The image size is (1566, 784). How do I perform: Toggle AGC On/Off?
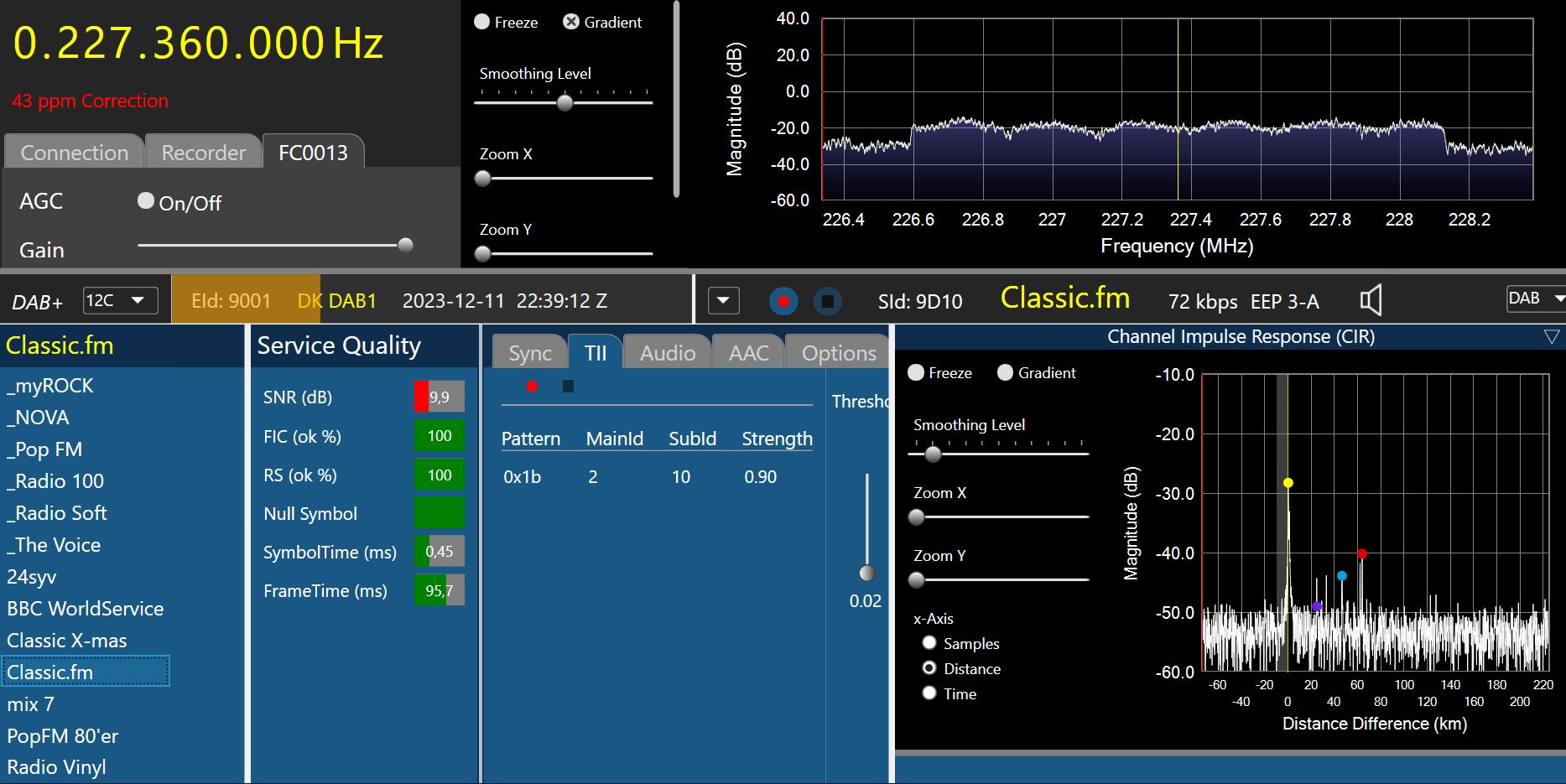146,200
